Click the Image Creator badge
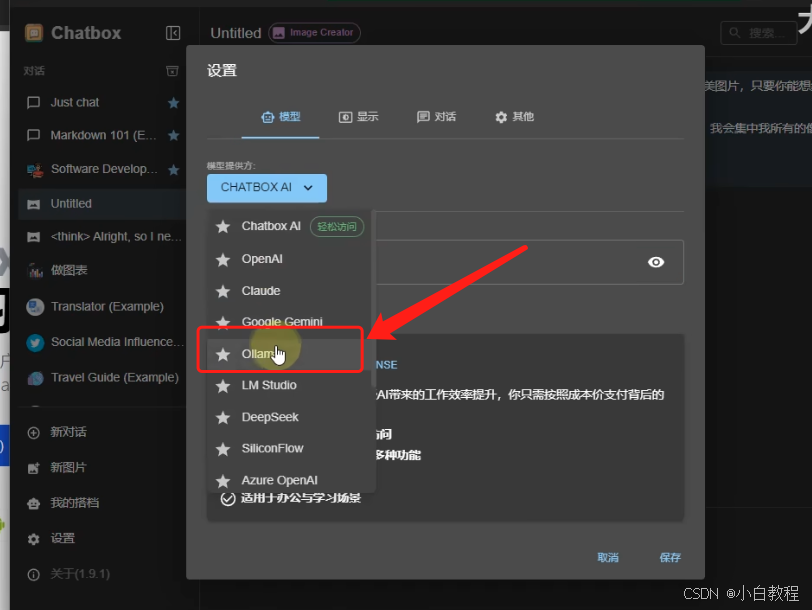The height and width of the screenshot is (610, 812). [314, 33]
